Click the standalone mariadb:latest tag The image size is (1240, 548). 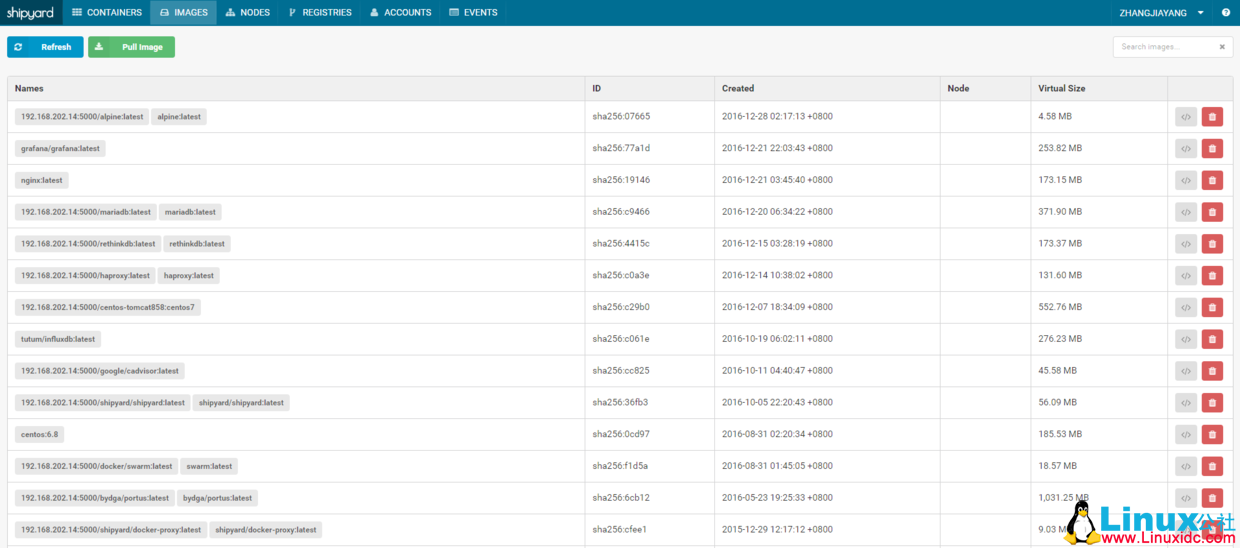(190, 212)
